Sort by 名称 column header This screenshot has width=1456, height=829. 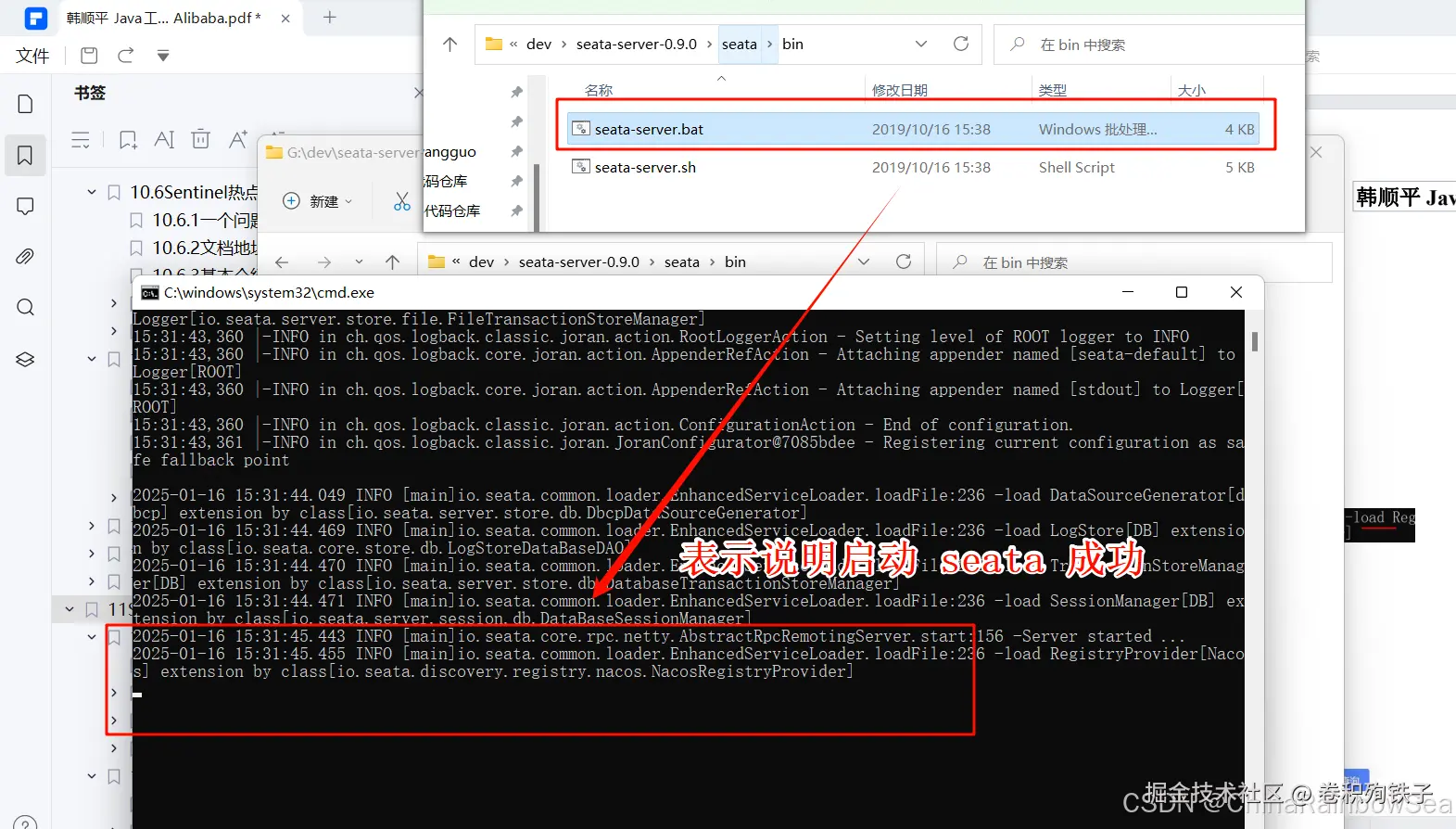599,90
